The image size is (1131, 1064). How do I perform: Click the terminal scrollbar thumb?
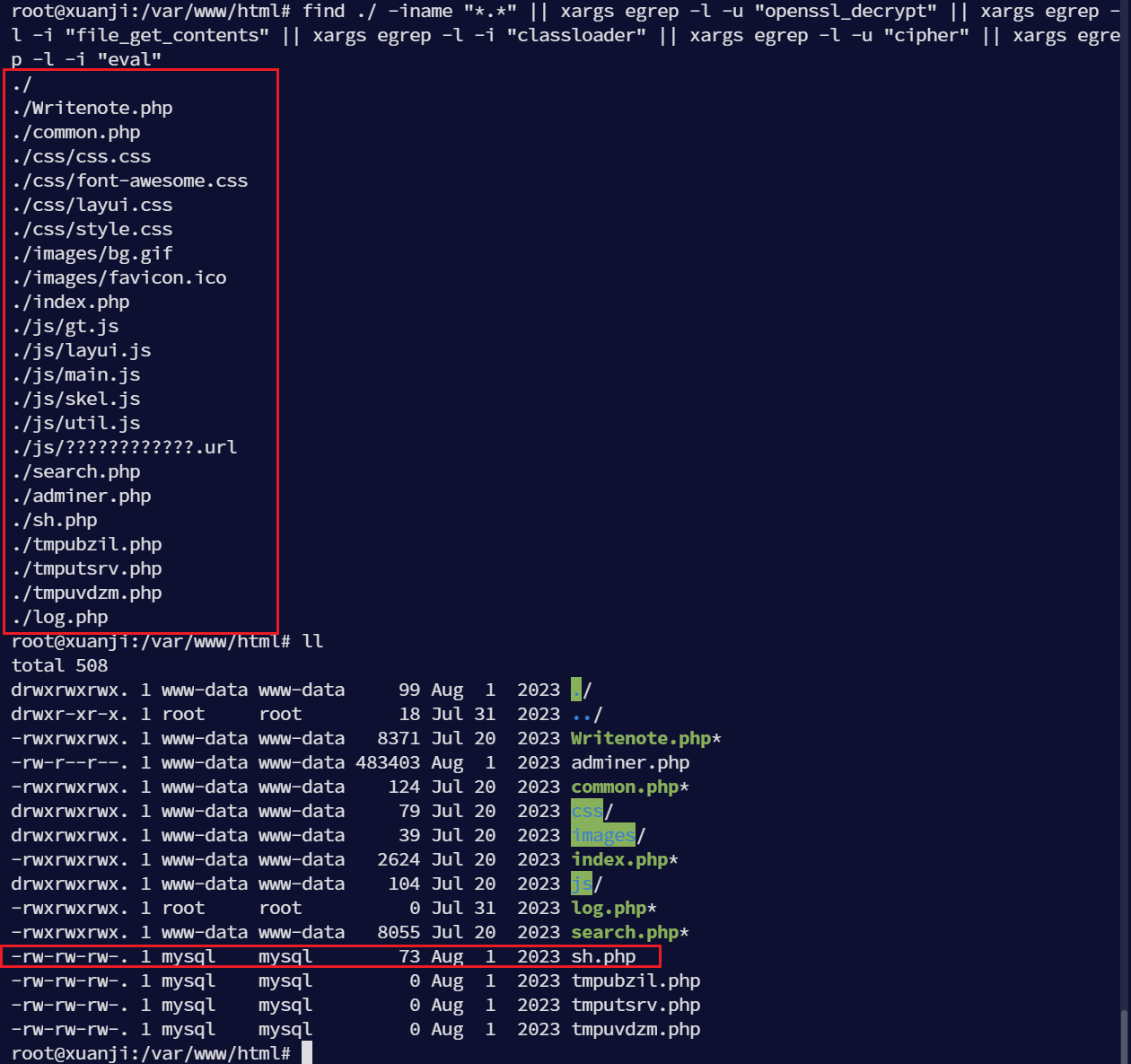pyautogui.click(x=1124, y=1031)
